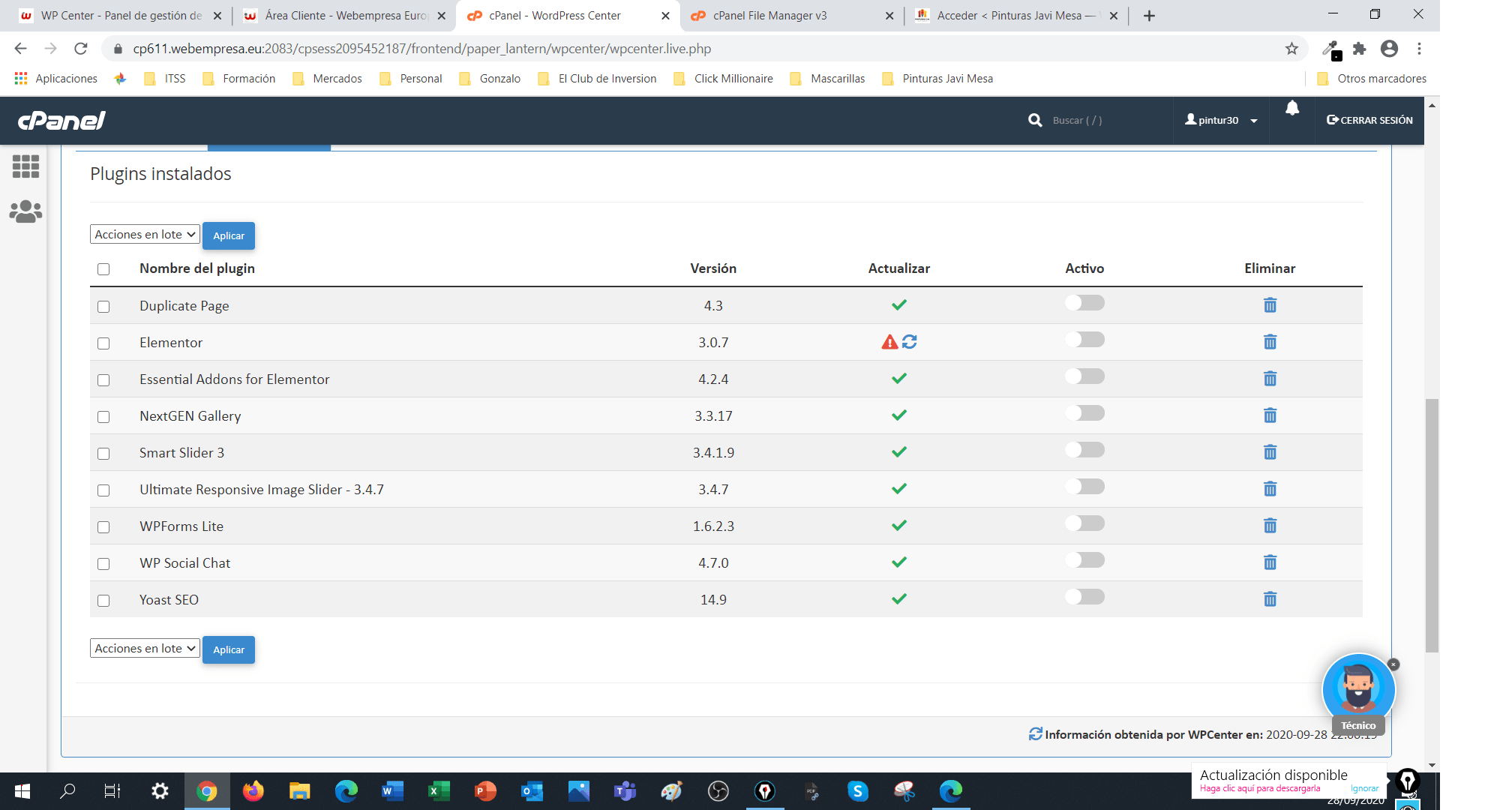This screenshot has width=1512, height=810.
Task: Delete Smart Slider 3 using trash icon
Action: 1270,452
